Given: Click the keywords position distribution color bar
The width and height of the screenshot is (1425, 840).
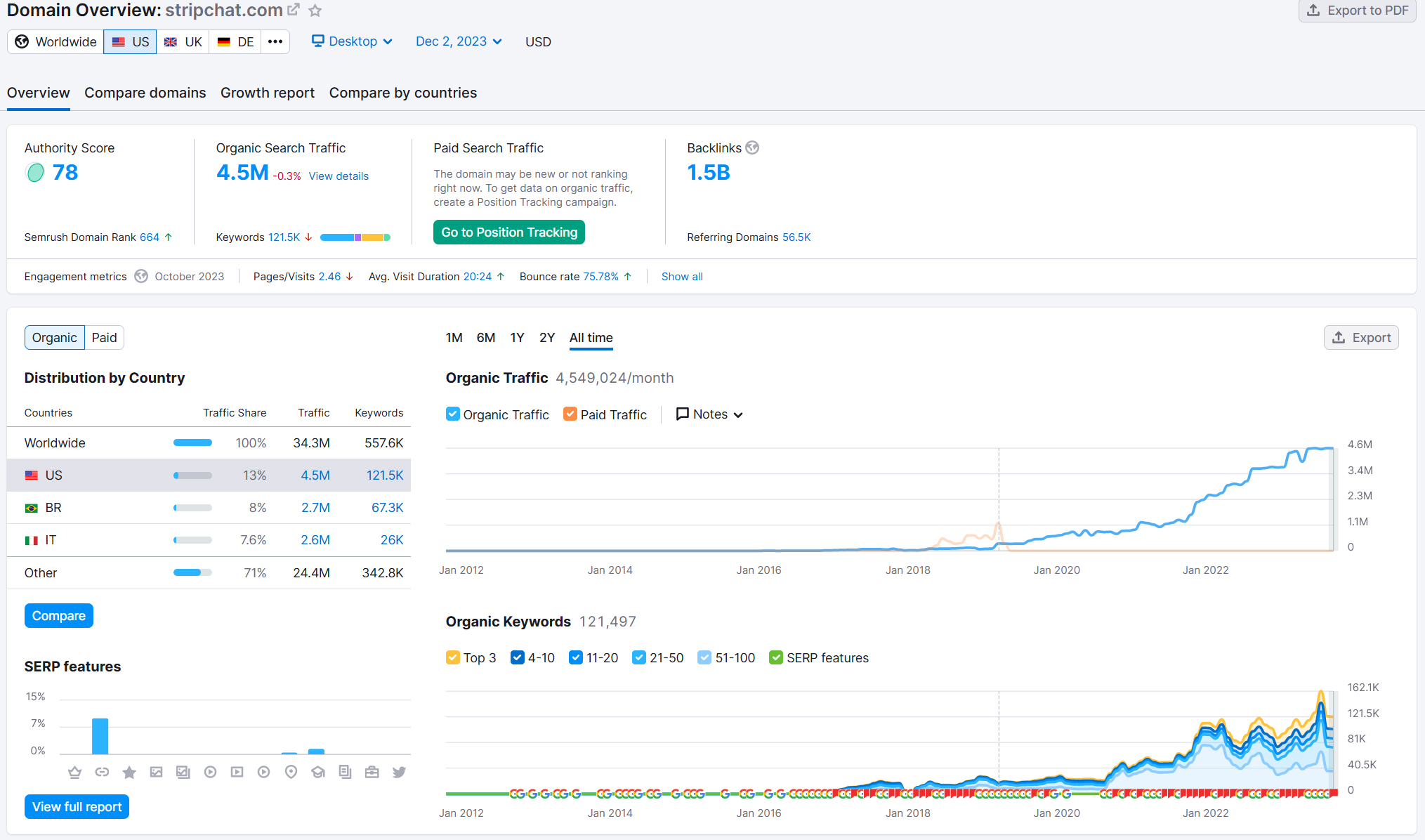Looking at the screenshot, I should point(355,237).
